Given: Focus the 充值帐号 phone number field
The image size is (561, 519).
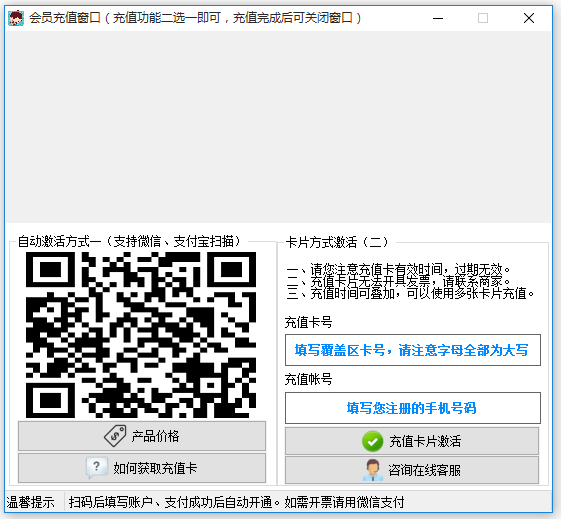Looking at the screenshot, I should [x=413, y=408].
